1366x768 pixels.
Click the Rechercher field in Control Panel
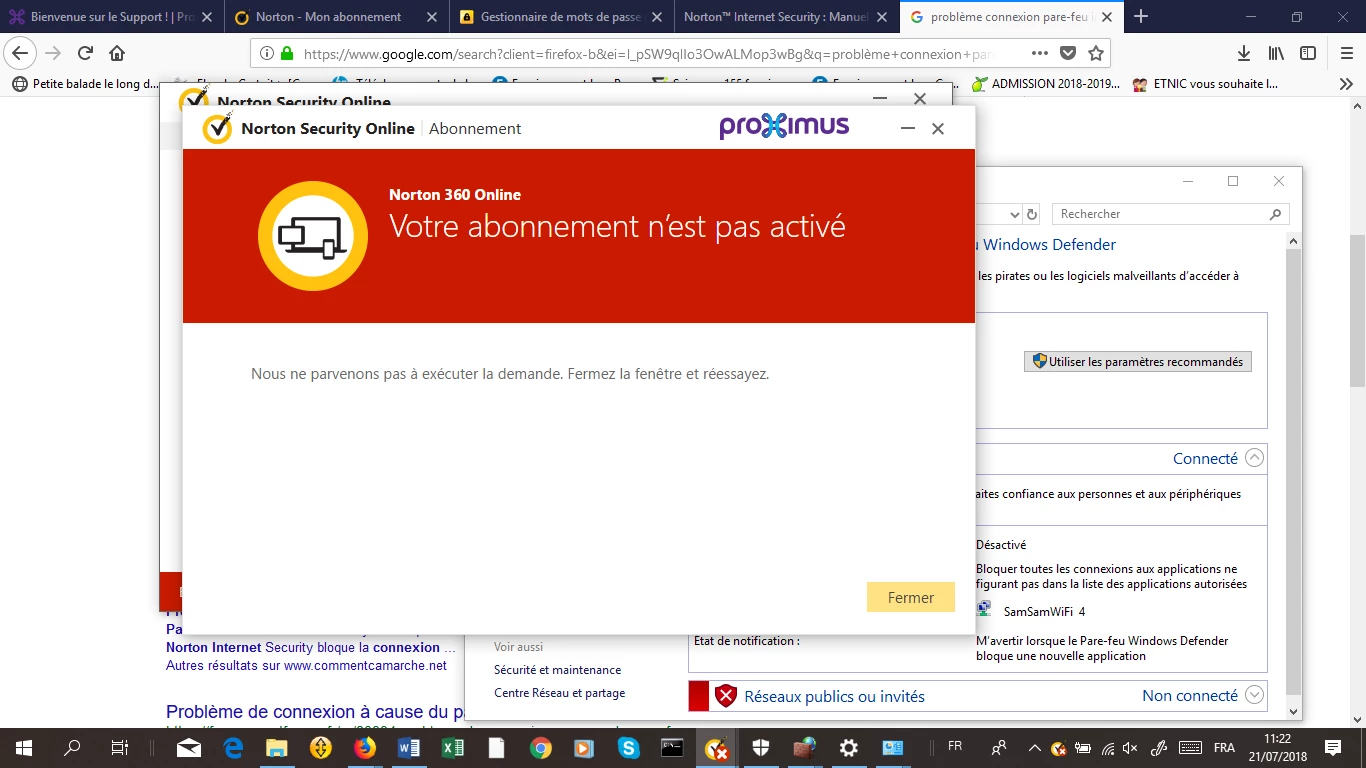click(x=1170, y=214)
